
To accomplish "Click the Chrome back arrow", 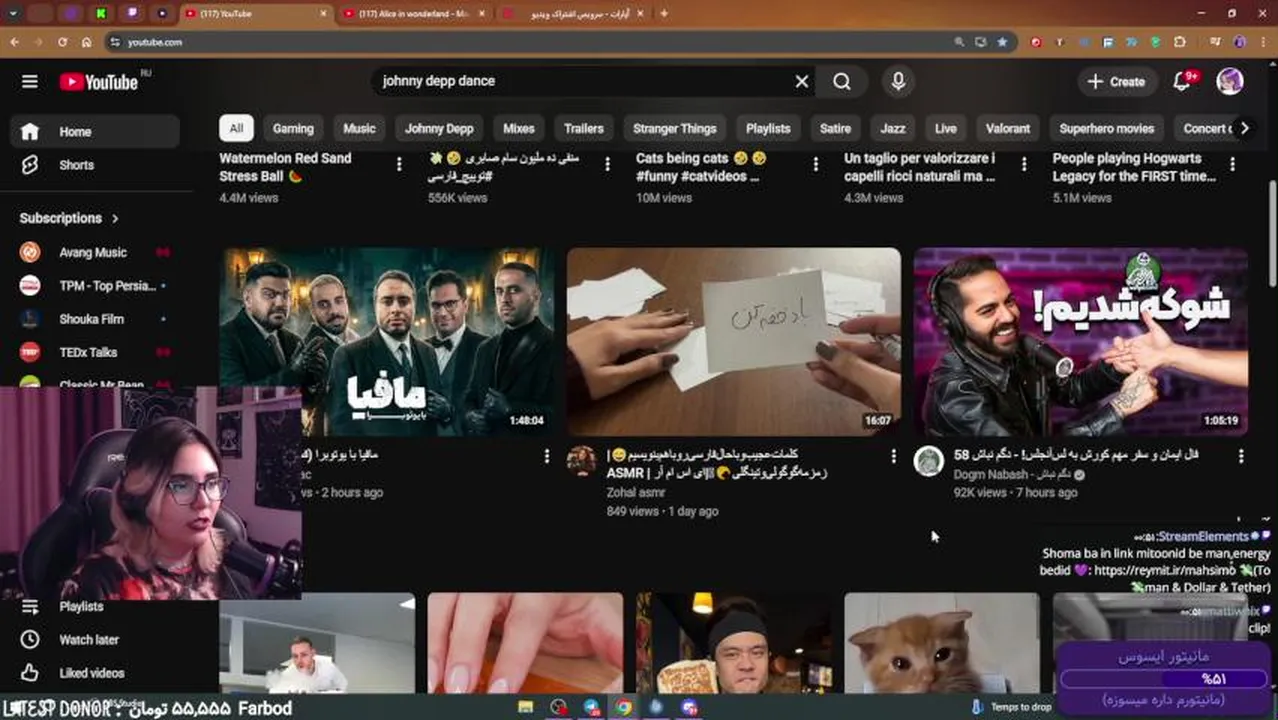I will 14,42.
